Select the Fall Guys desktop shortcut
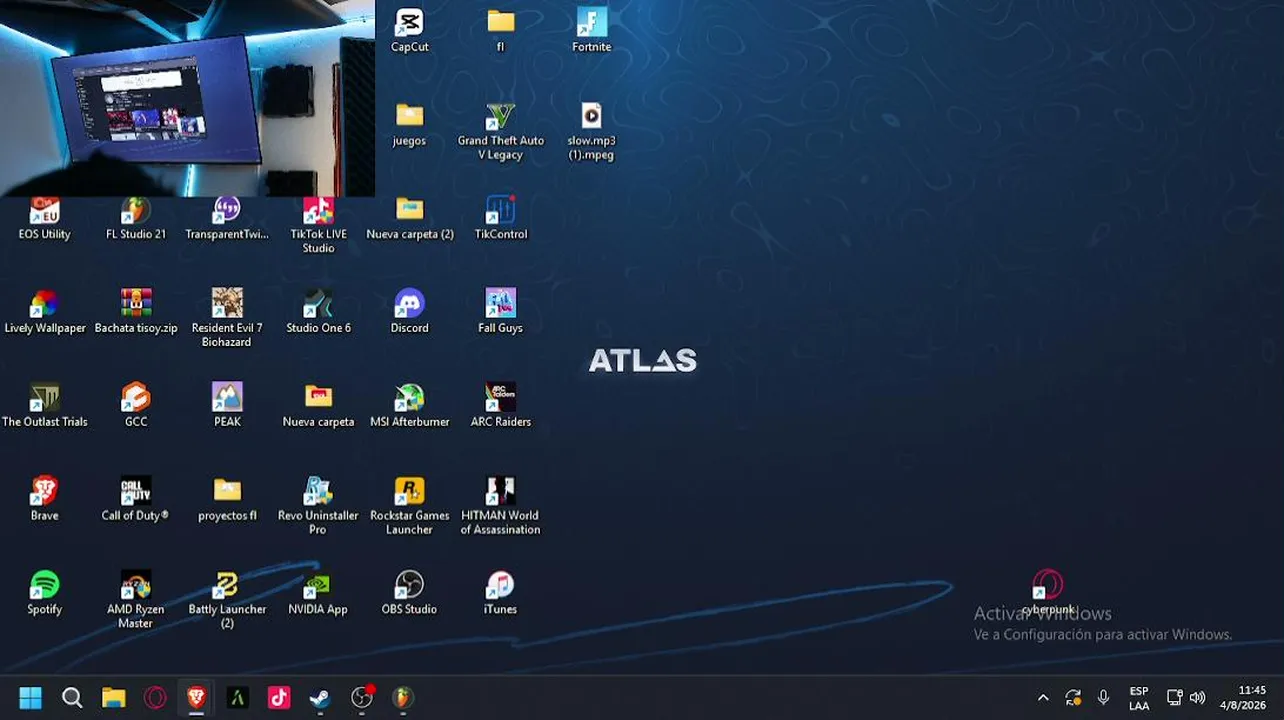Viewport: 1284px width, 720px height. 500,312
